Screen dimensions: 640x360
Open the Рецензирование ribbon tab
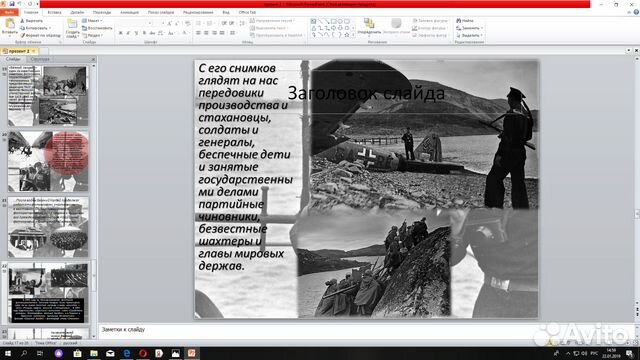tap(198, 12)
